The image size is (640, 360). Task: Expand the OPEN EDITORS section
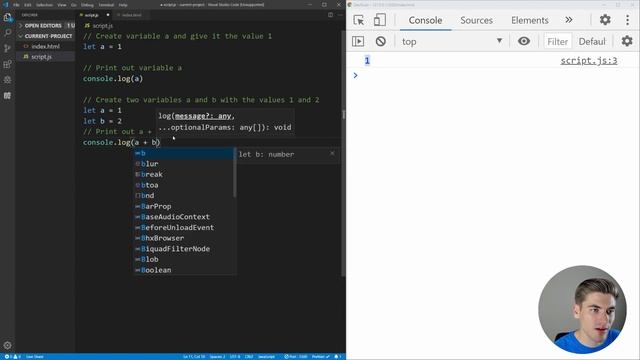(45, 25)
